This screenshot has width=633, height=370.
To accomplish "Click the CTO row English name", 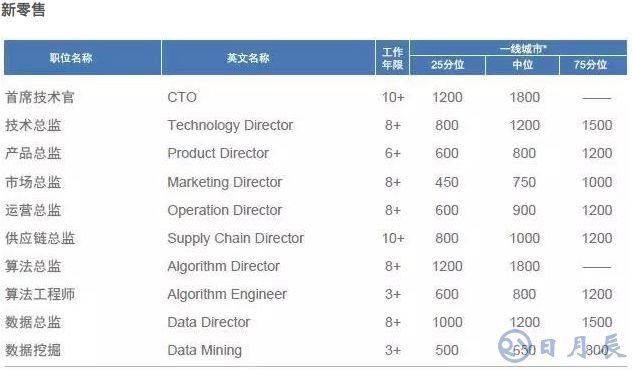I will (182, 97).
